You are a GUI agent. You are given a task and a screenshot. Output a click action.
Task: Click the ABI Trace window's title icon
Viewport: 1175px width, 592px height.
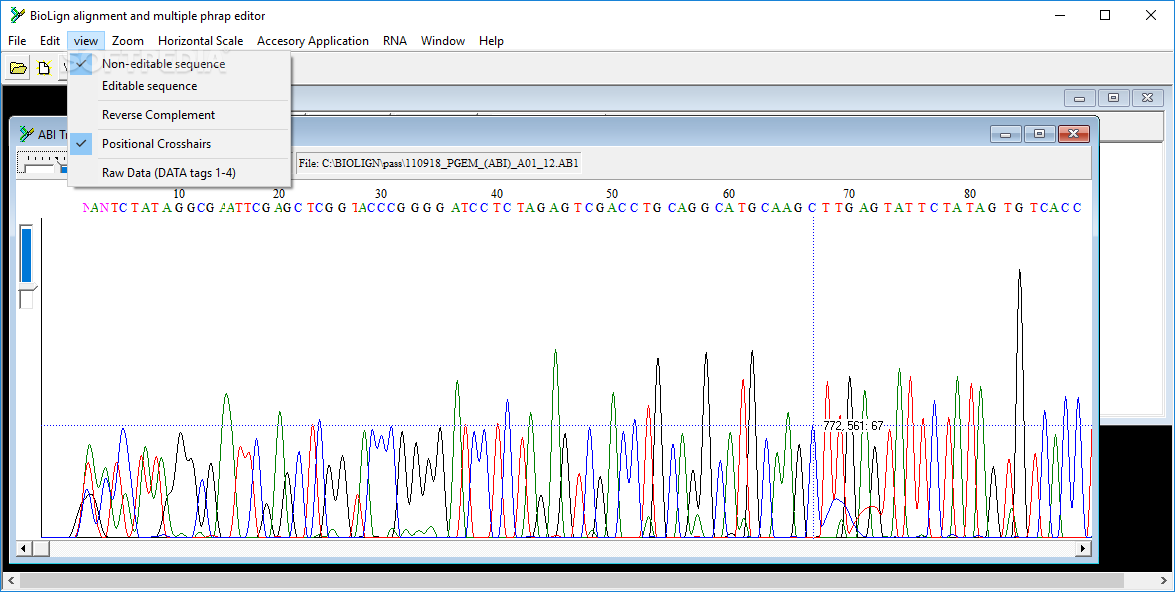(x=27, y=134)
